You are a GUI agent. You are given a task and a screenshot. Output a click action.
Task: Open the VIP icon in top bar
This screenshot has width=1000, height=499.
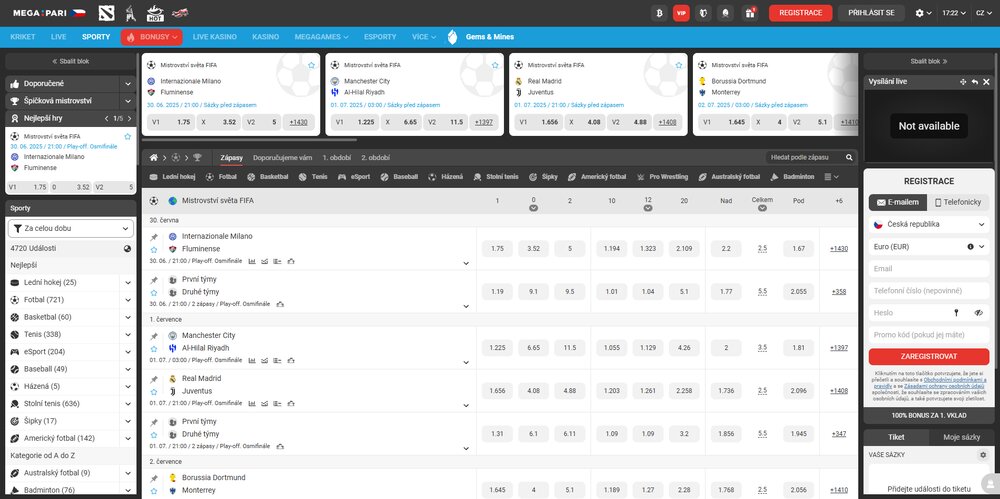pos(682,13)
